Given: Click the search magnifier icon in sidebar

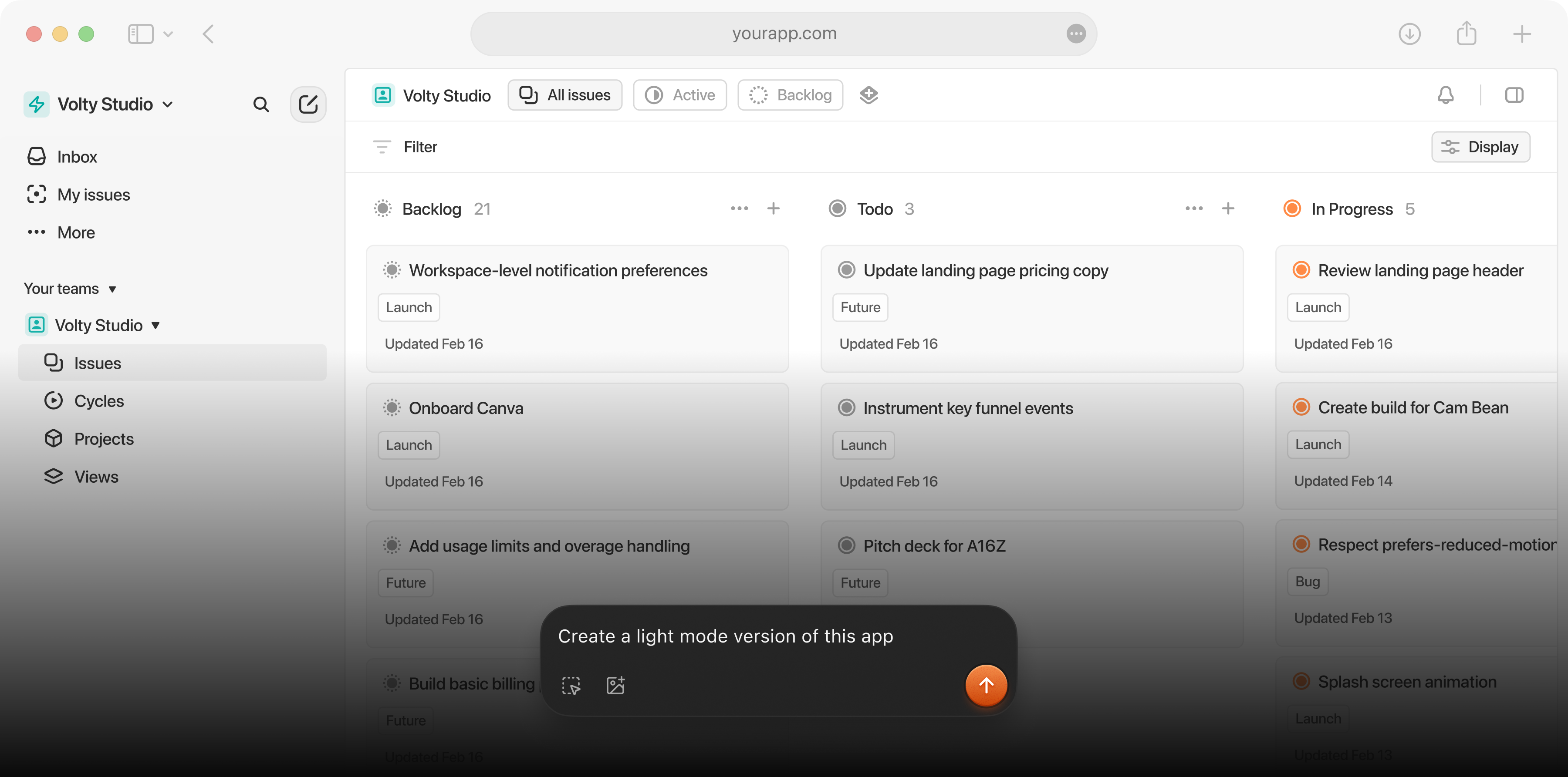Looking at the screenshot, I should coord(260,104).
